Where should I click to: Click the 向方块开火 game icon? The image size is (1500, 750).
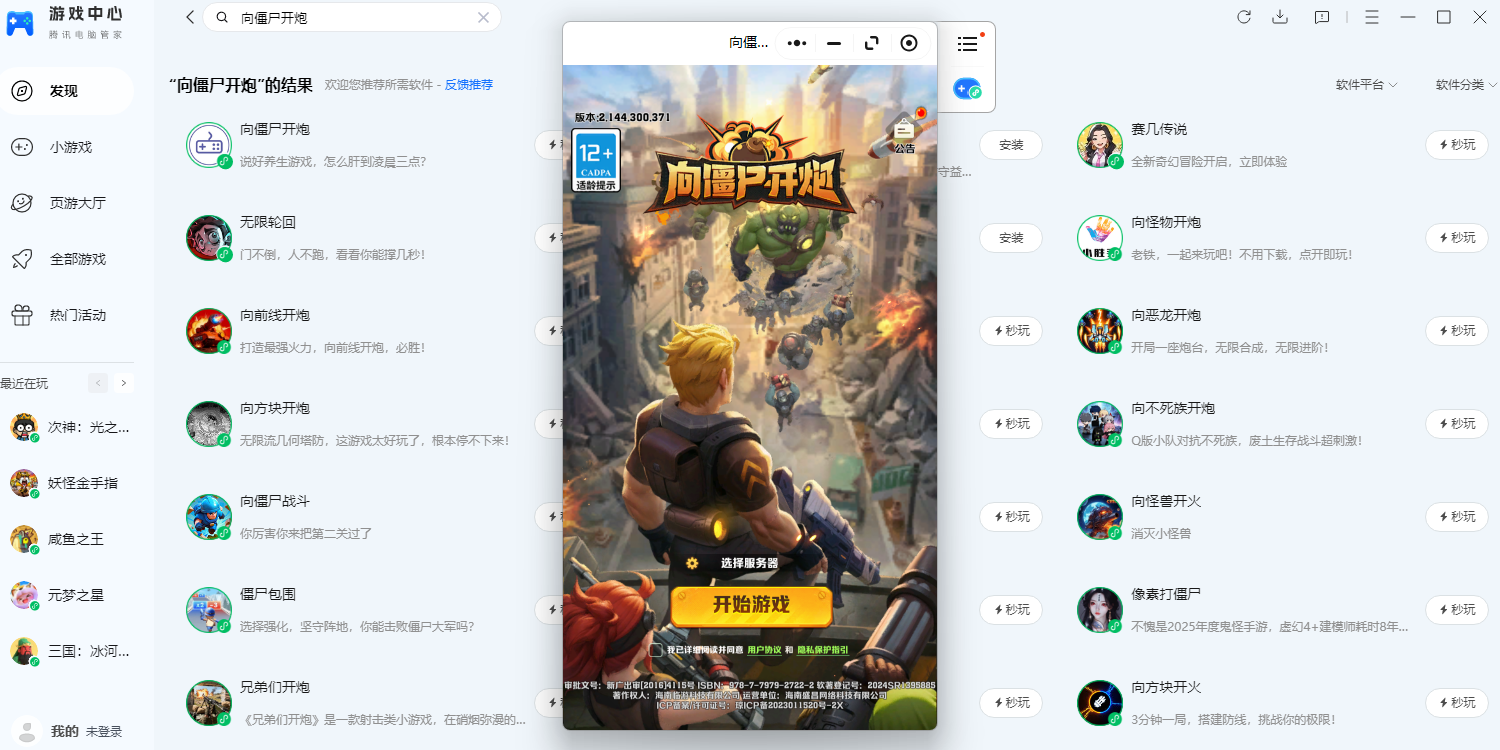point(1100,703)
